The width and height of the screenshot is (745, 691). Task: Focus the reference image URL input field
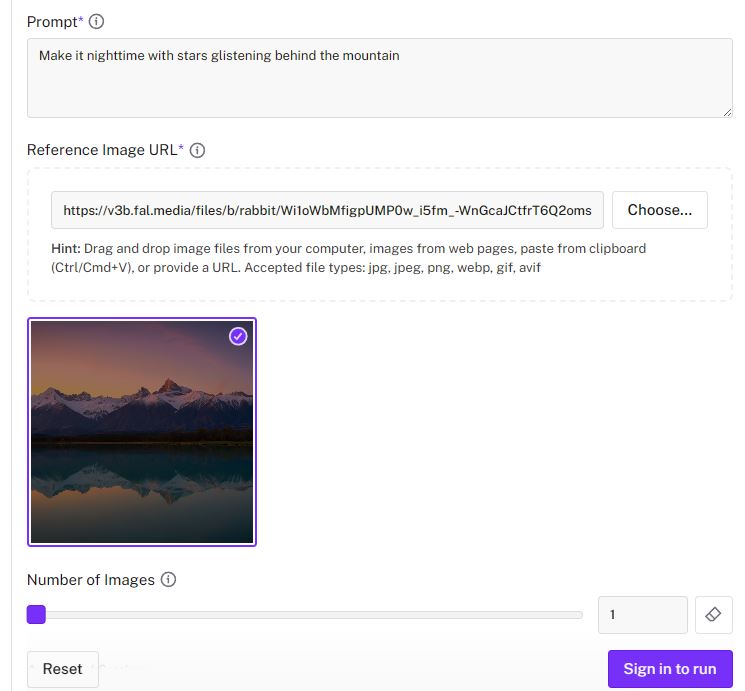point(327,210)
